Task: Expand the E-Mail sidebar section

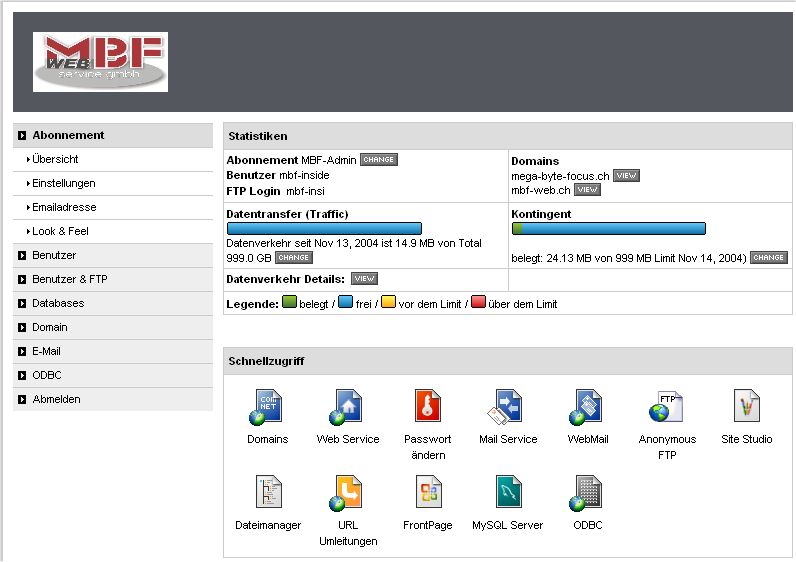Action: click(x=46, y=351)
